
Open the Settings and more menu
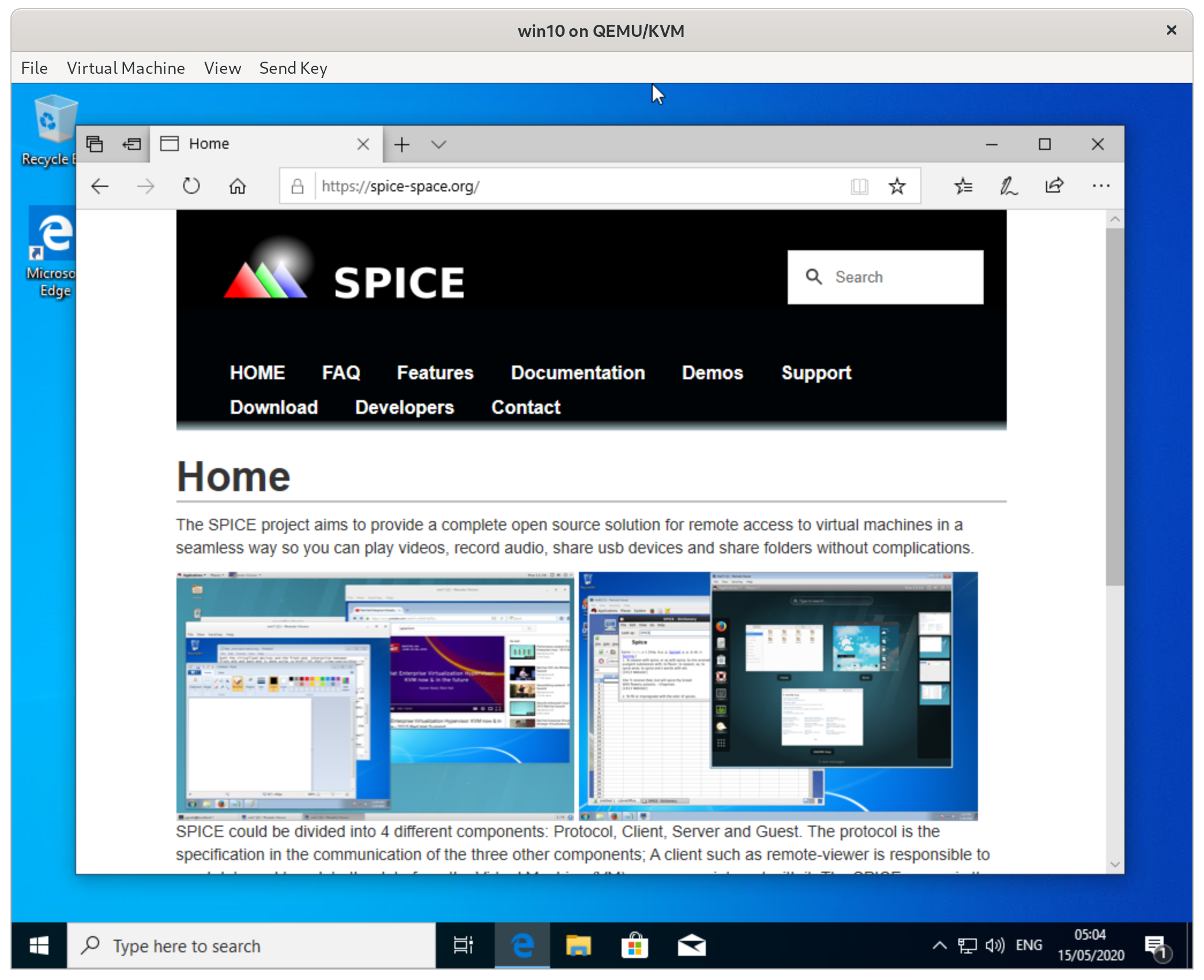click(x=1101, y=186)
